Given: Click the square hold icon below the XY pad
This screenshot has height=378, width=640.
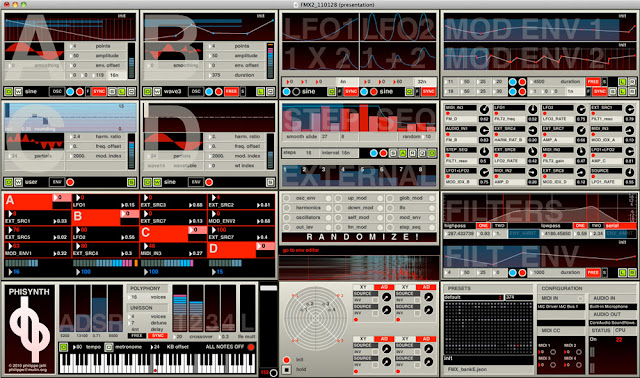Looking at the screenshot, I should tap(287, 369).
